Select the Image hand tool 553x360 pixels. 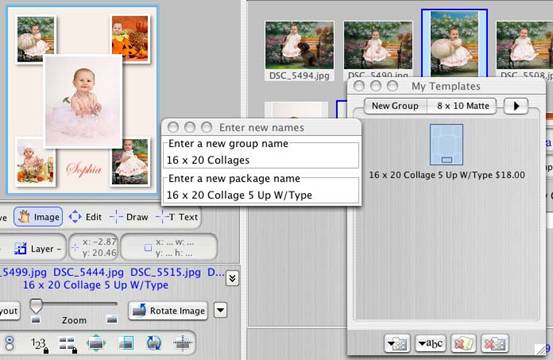38,217
